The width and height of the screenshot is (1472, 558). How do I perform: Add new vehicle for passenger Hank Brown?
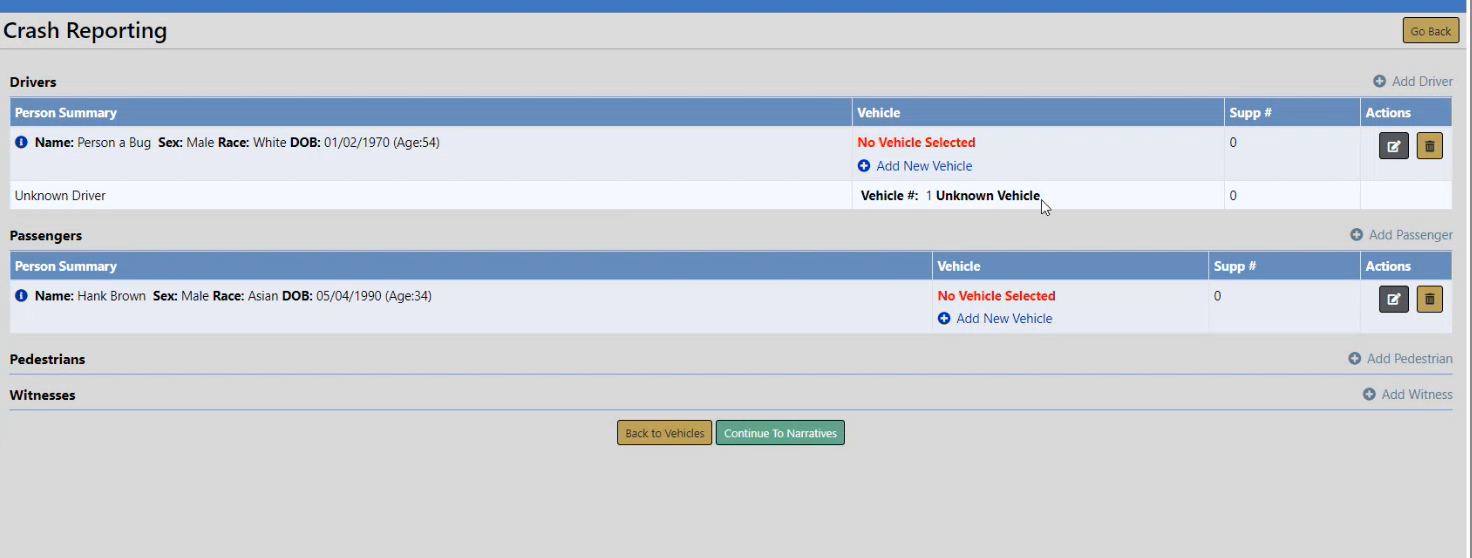pyautogui.click(x=1003, y=319)
